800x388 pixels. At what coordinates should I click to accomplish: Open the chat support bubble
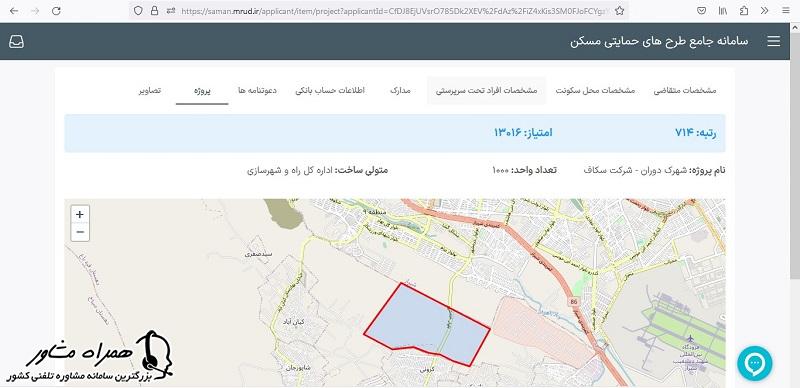click(755, 363)
